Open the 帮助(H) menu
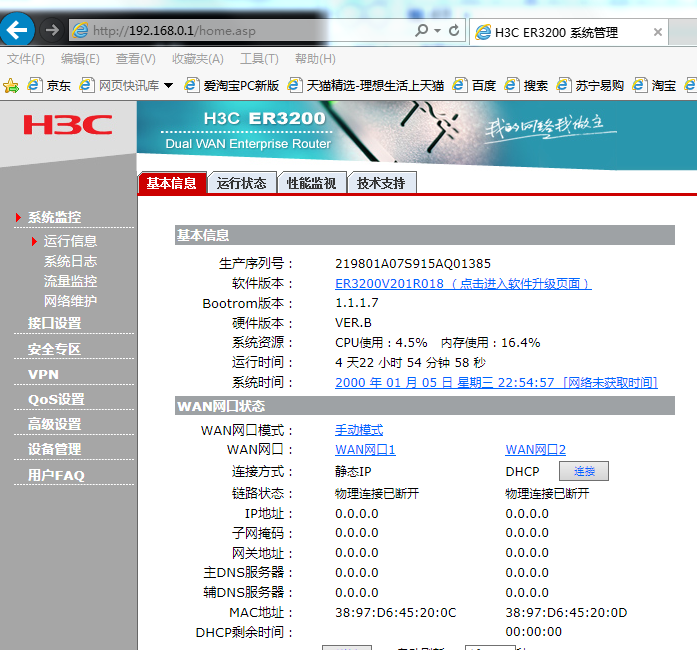 coord(315,59)
